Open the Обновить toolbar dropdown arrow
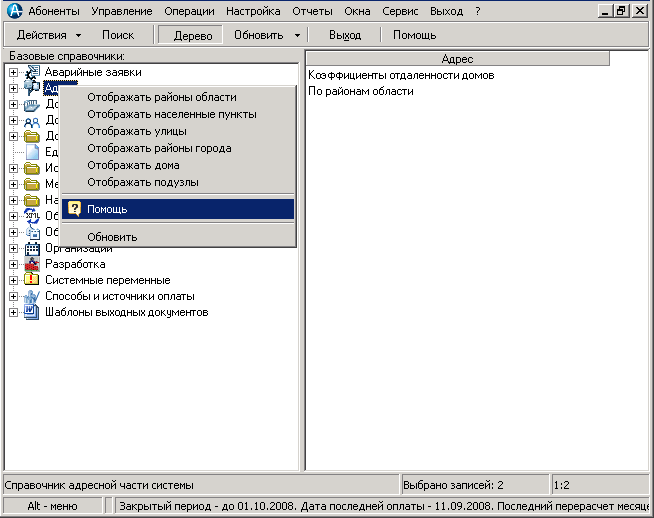Image resolution: width=654 pixels, height=518 pixels. [298, 35]
